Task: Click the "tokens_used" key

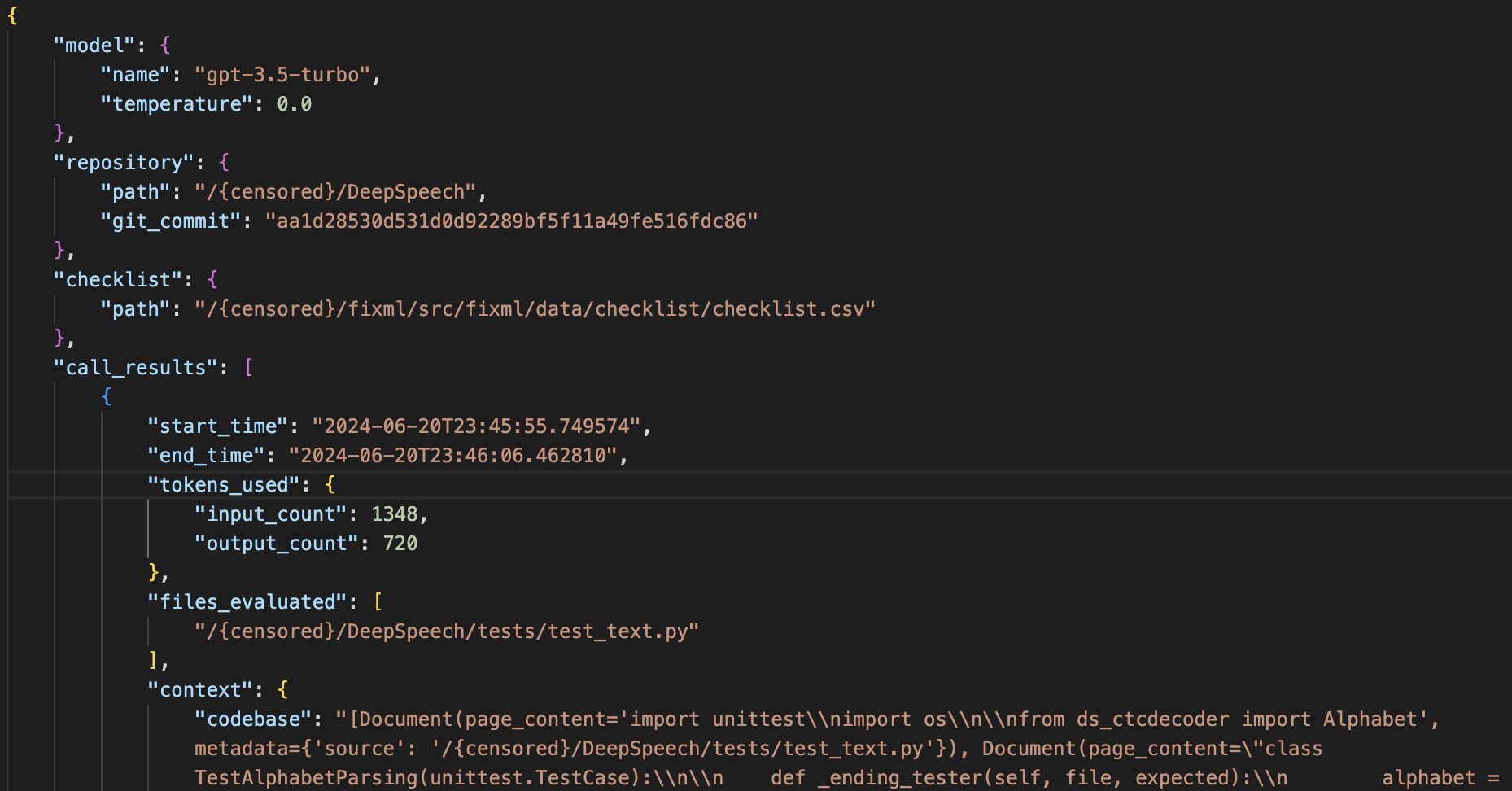Action: (224, 485)
